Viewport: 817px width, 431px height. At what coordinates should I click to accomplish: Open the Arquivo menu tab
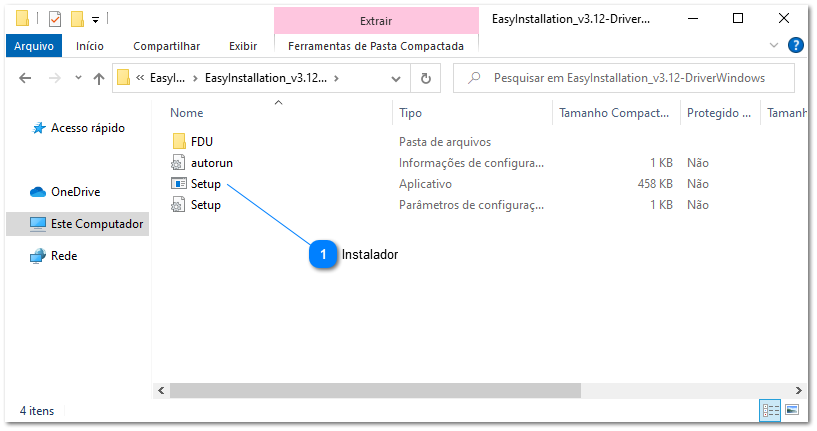[x=34, y=46]
